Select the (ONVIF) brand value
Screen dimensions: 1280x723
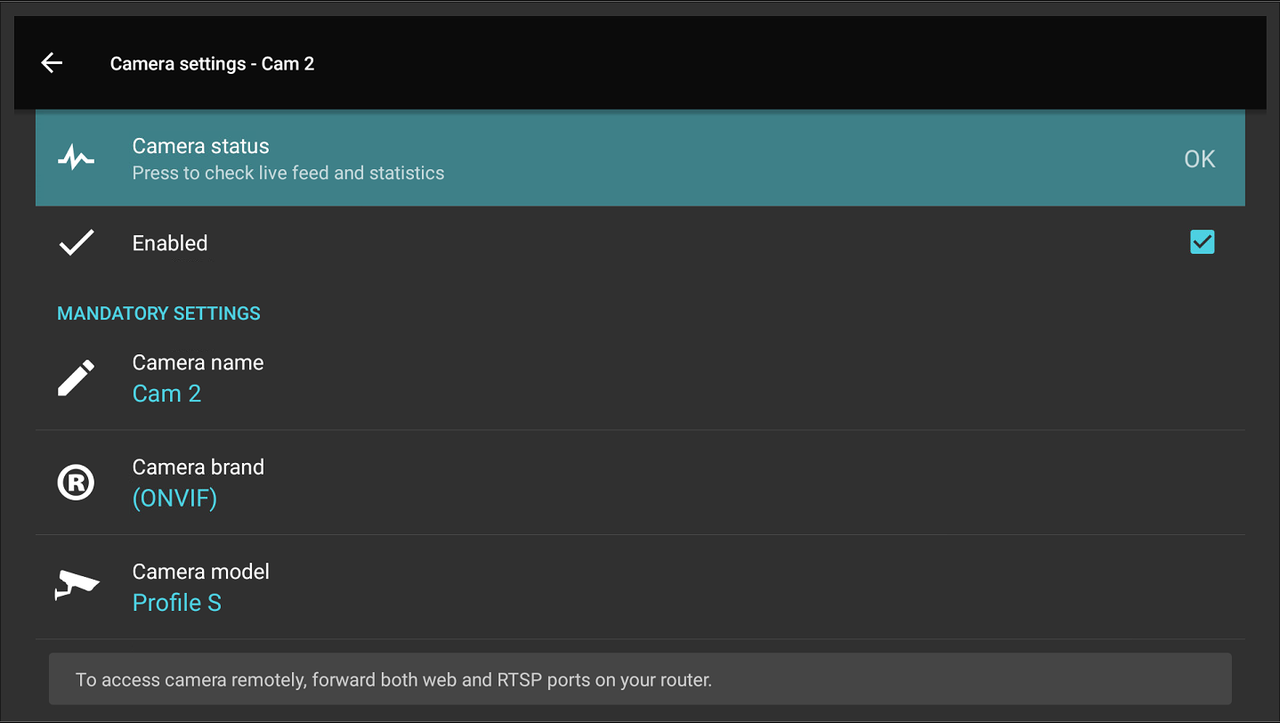[174, 498]
